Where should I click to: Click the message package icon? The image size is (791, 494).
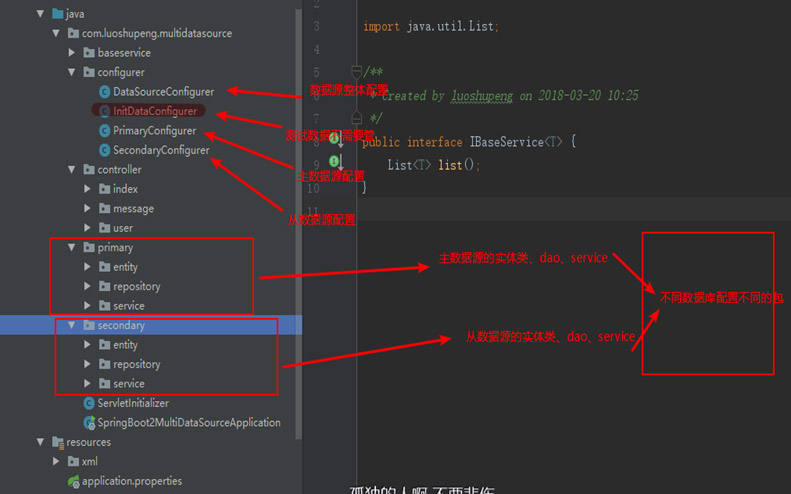pyautogui.click(x=104, y=208)
